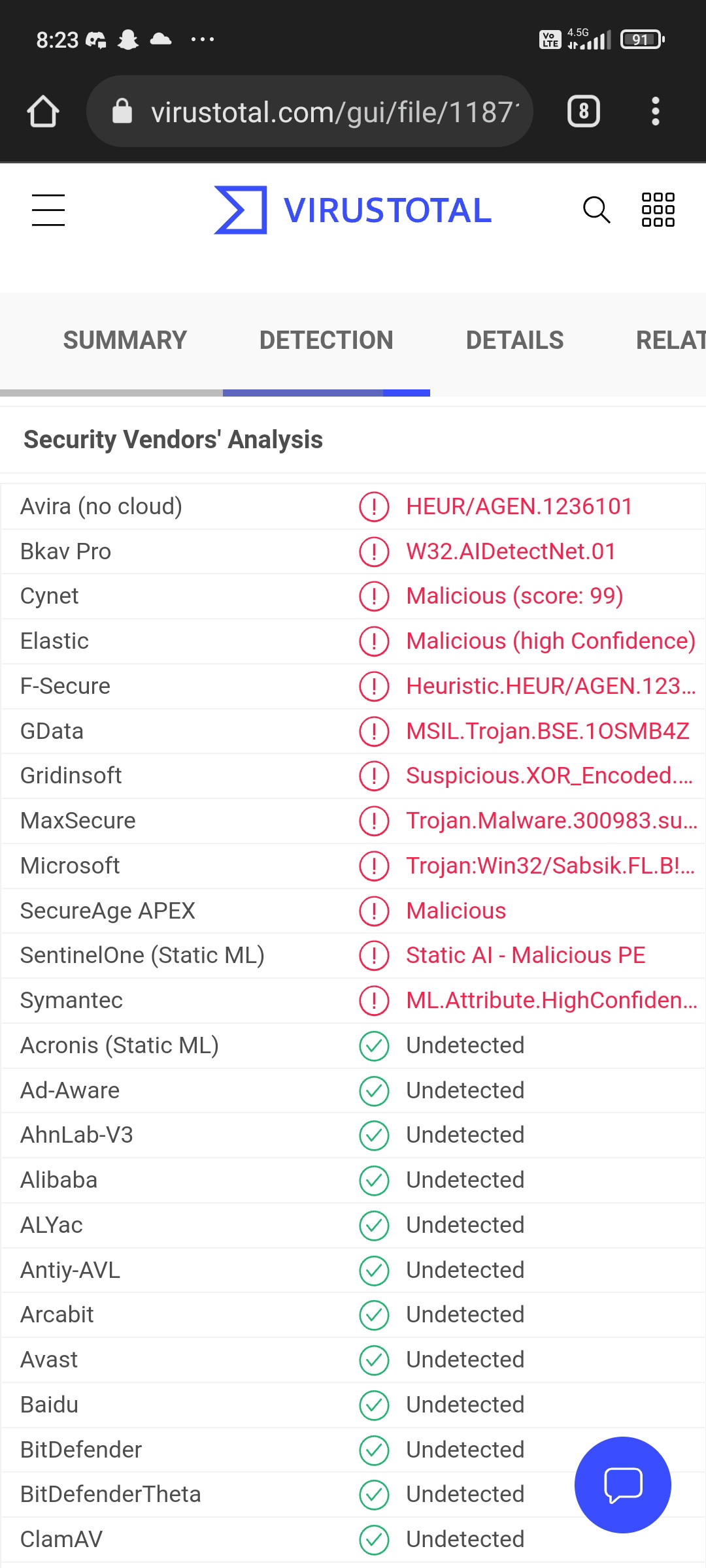Image resolution: width=706 pixels, height=1568 pixels.
Task: Tap the alert icon beside Avira detection
Action: click(374, 506)
